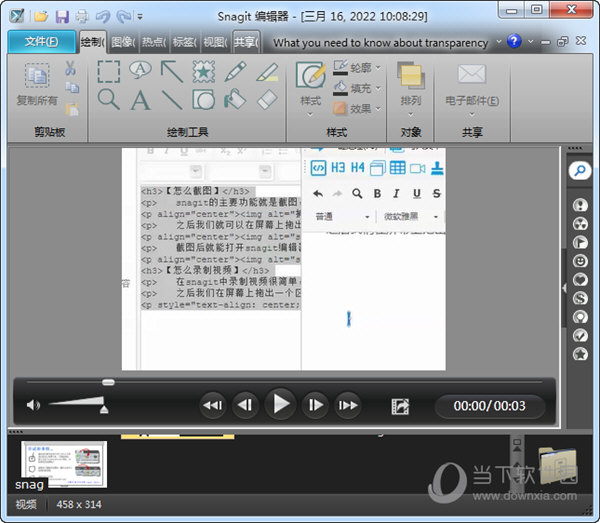Open the File (文件) menu
The width and height of the screenshot is (600, 523).
[x=42, y=41]
